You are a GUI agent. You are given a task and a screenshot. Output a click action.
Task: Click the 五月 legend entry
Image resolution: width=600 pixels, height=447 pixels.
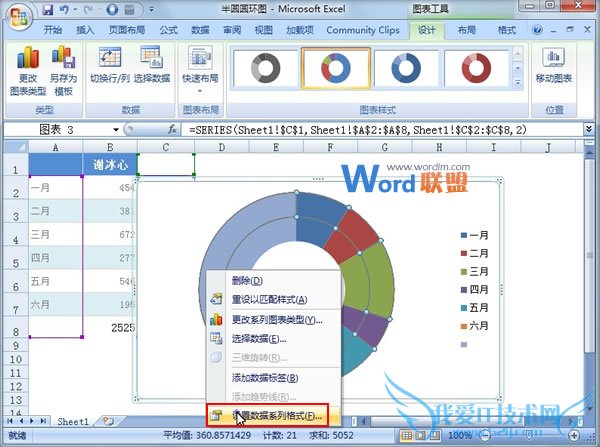point(474,308)
